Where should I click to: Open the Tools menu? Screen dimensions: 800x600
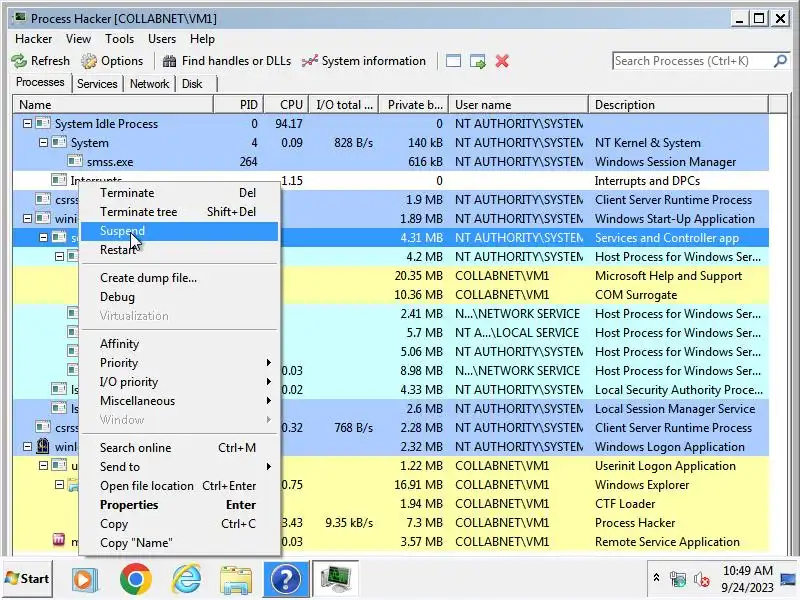119,39
